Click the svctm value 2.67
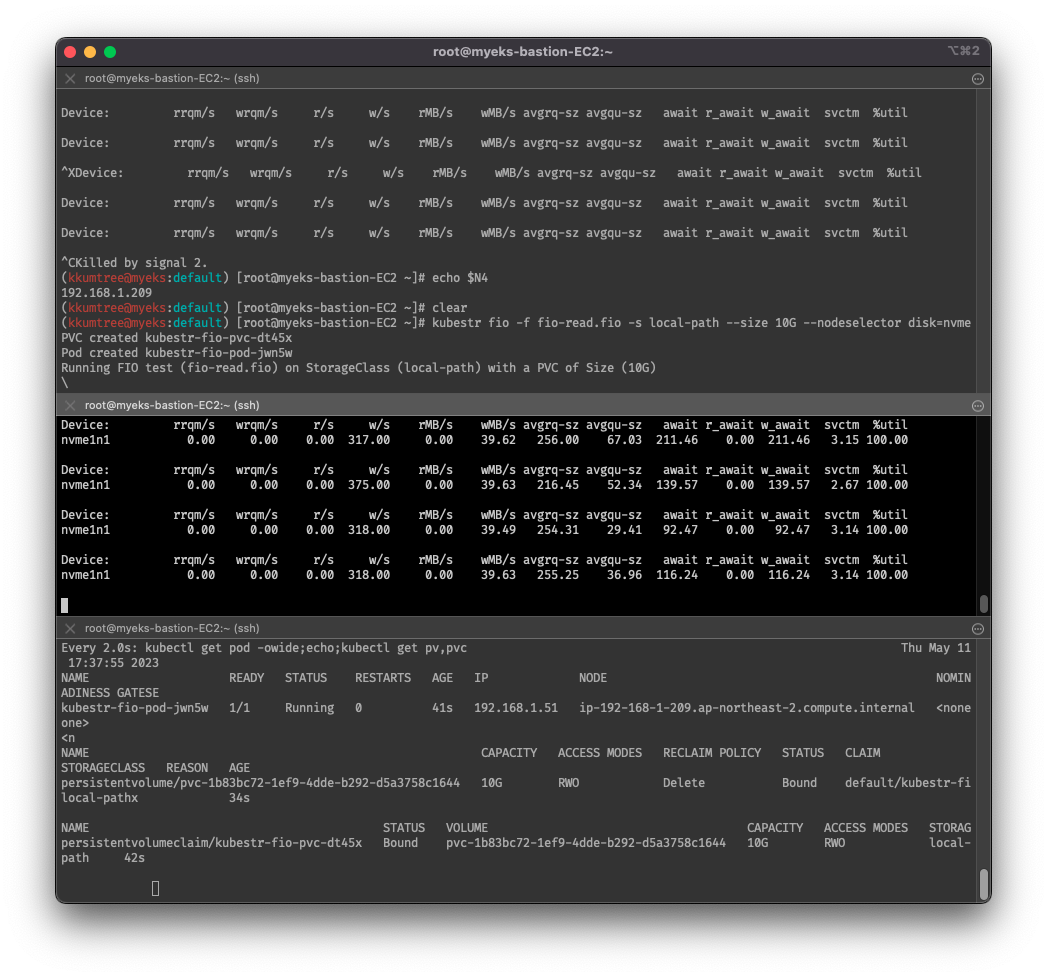Viewport: 1047px width, 977px height. click(x=845, y=485)
